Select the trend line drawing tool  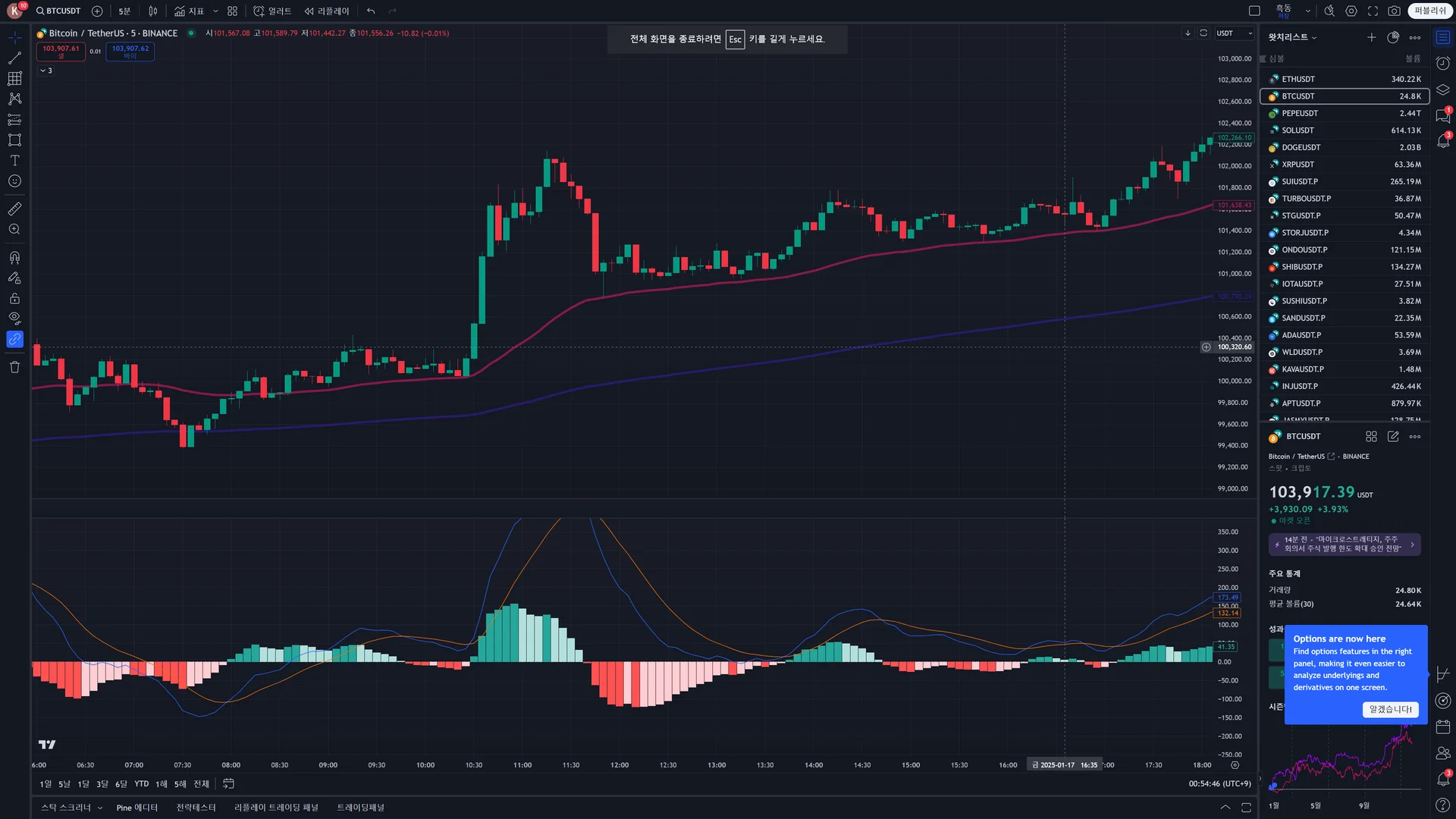[x=14, y=58]
